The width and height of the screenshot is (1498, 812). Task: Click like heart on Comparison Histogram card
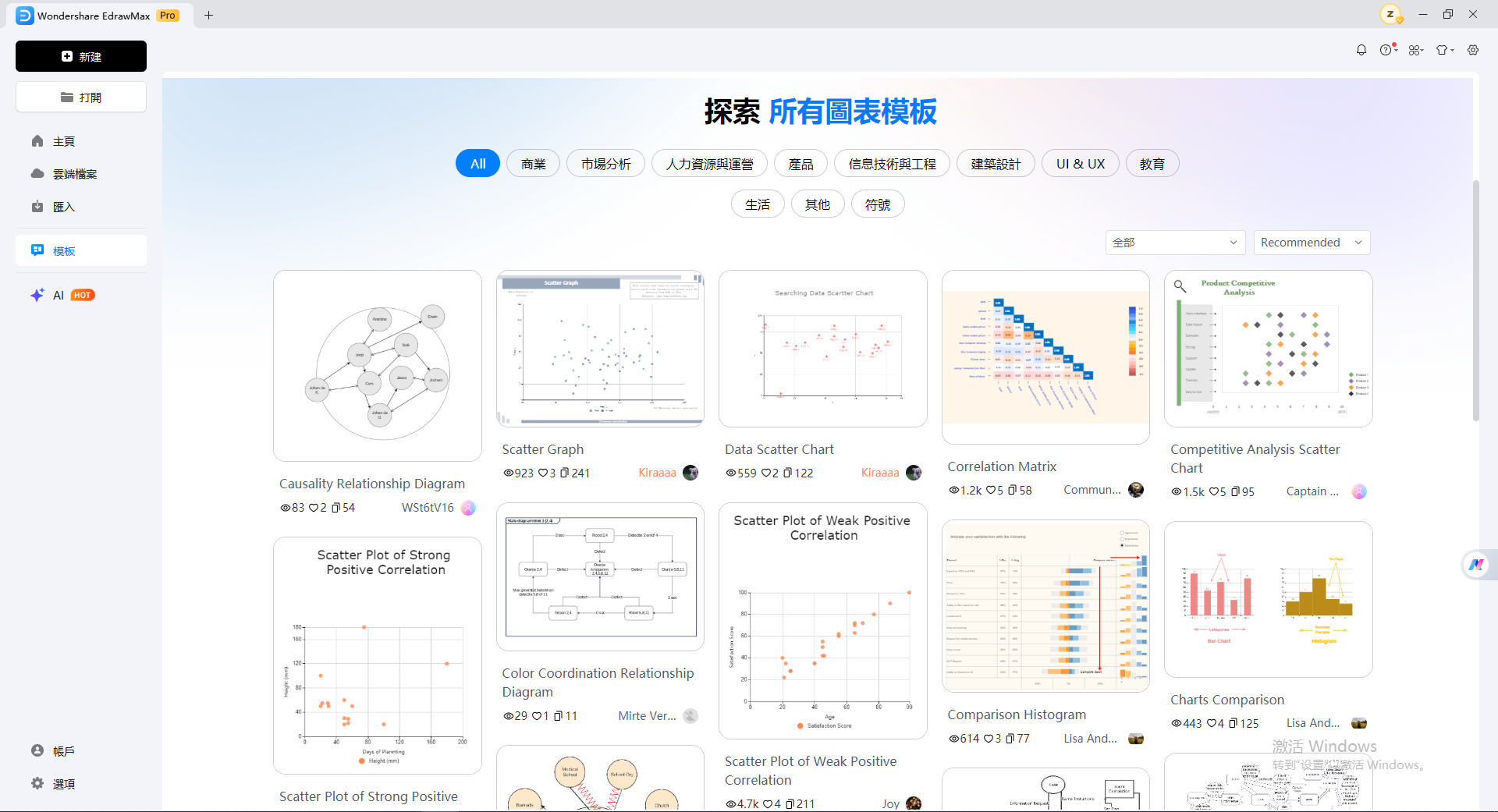coord(988,739)
